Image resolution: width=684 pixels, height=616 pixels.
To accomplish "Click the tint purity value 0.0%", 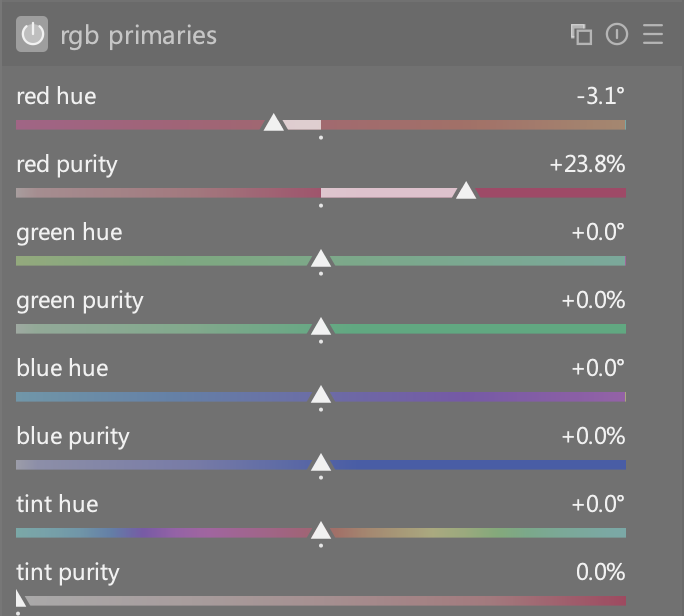I will [600, 572].
